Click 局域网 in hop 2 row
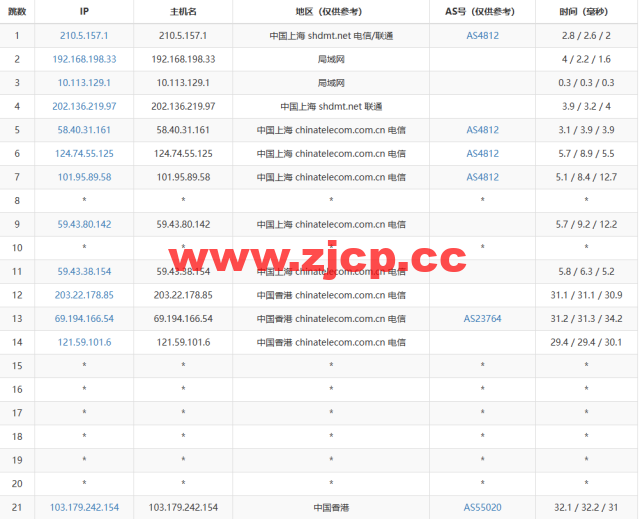 331,59
